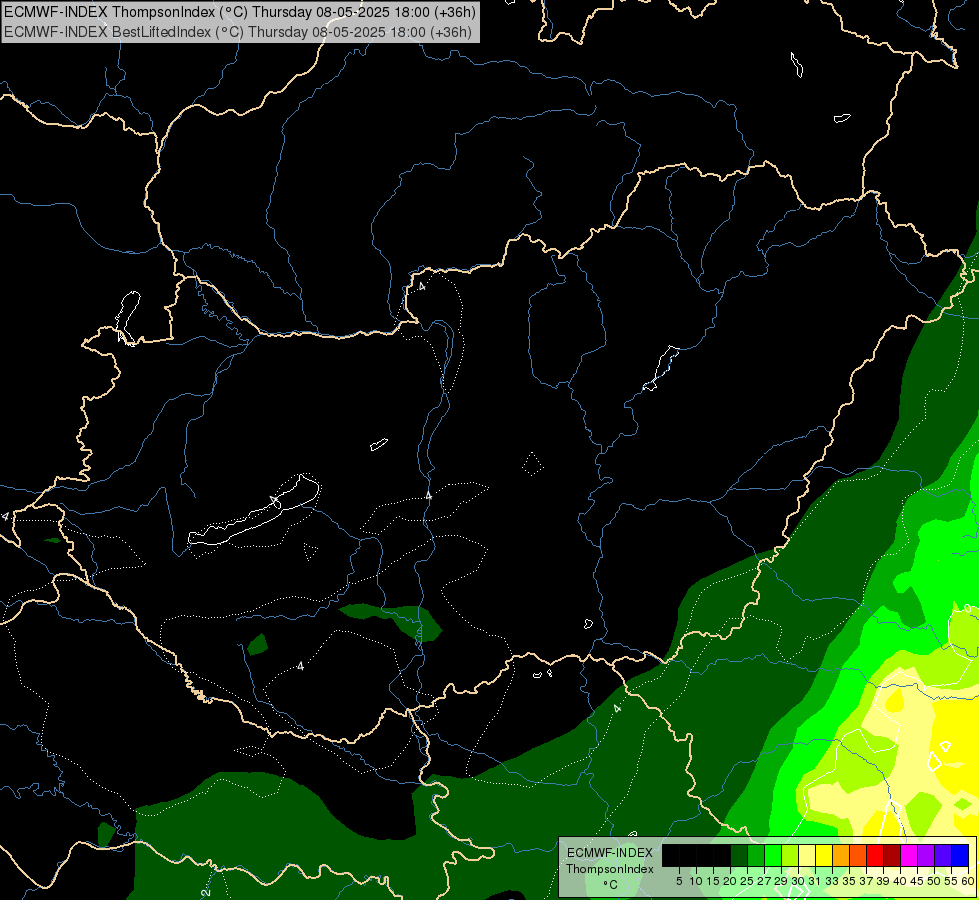Click the legend value 50
Screen dimensions: 979x900
pyautogui.click(x=934, y=881)
